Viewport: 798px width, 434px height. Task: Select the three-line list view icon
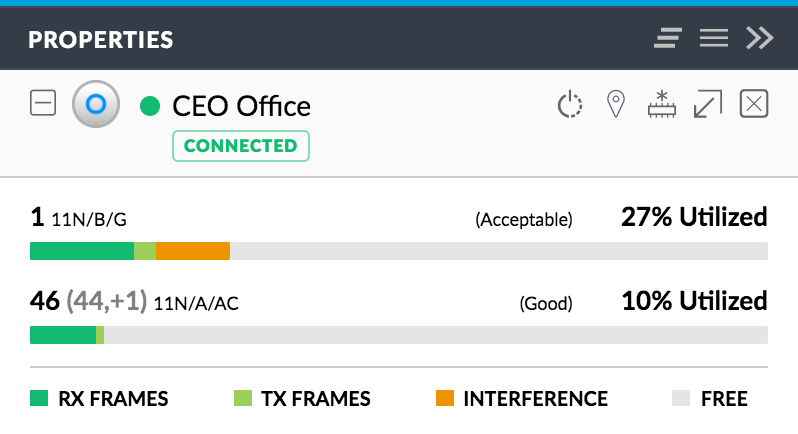click(x=714, y=38)
